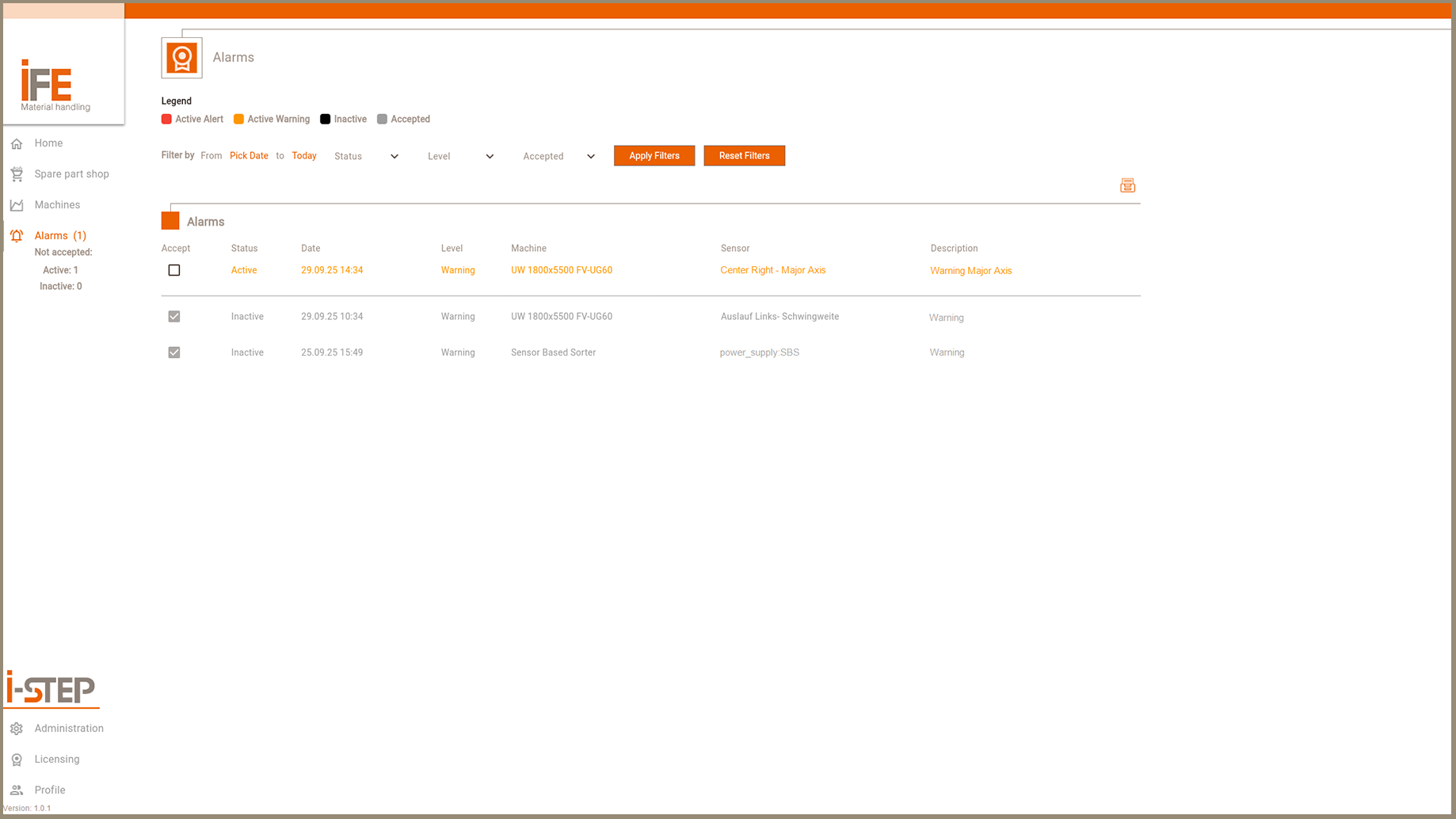
Task: Open the Profile people icon
Action: [17, 790]
